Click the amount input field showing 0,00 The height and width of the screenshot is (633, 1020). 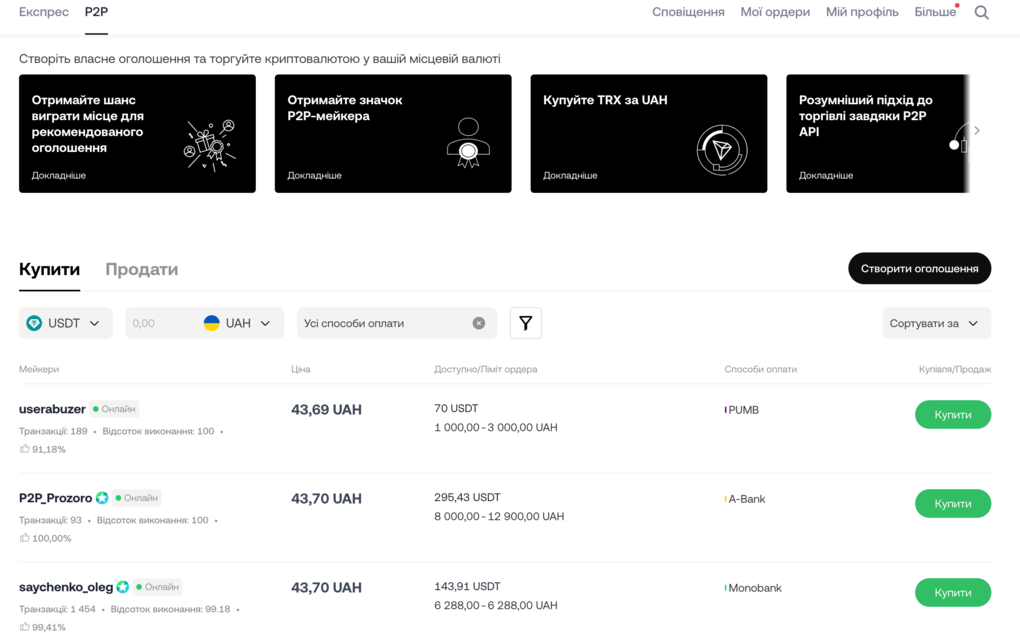(160, 323)
